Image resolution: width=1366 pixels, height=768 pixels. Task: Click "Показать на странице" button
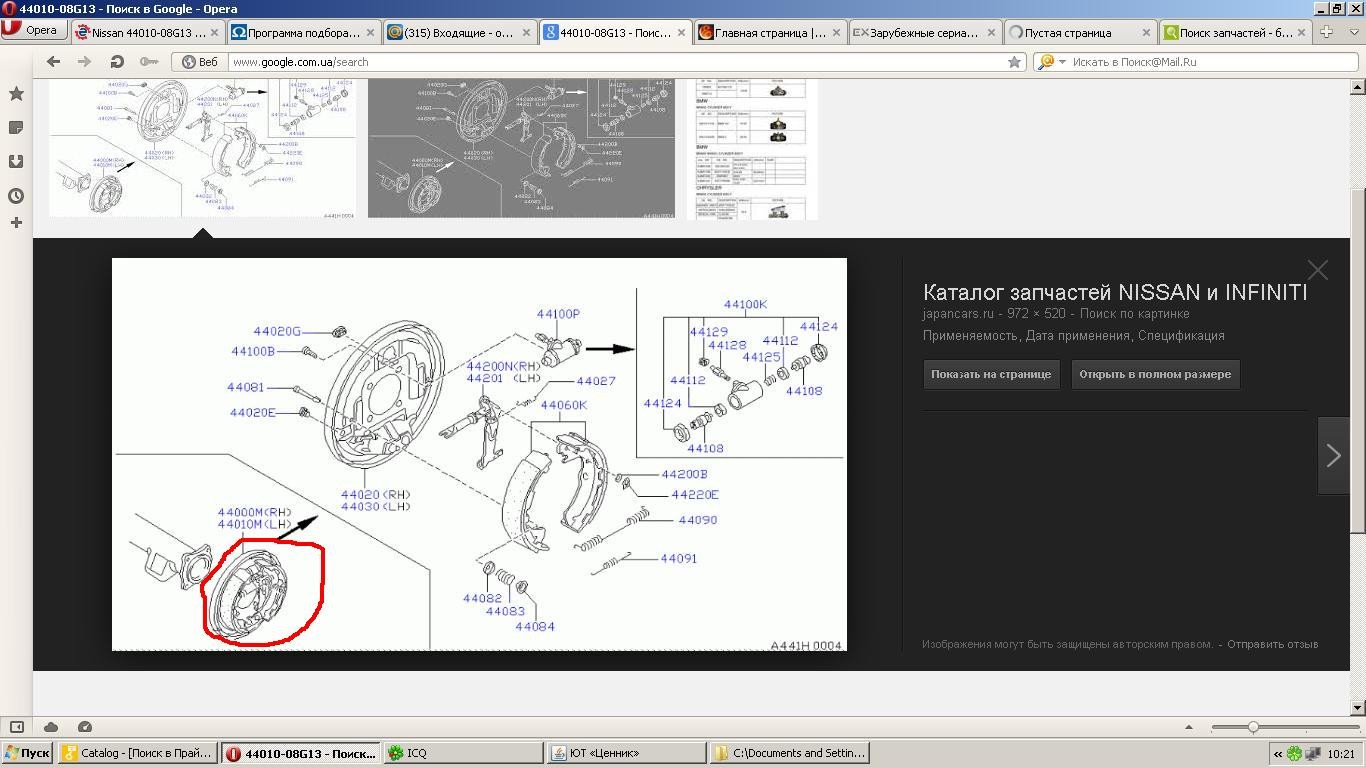coord(990,374)
